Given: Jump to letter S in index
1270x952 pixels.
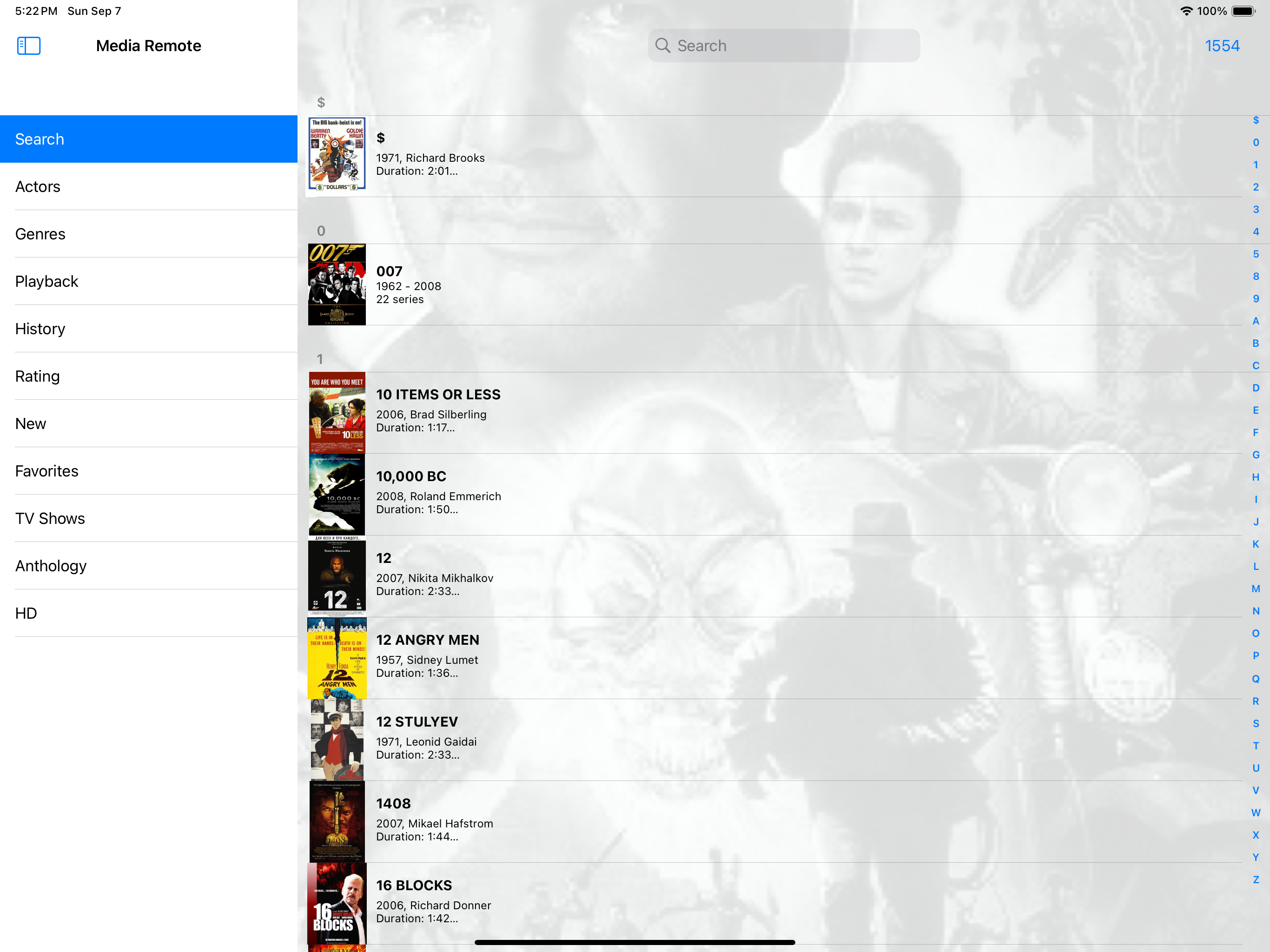Looking at the screenshot, I should [x=1256, y=723].
